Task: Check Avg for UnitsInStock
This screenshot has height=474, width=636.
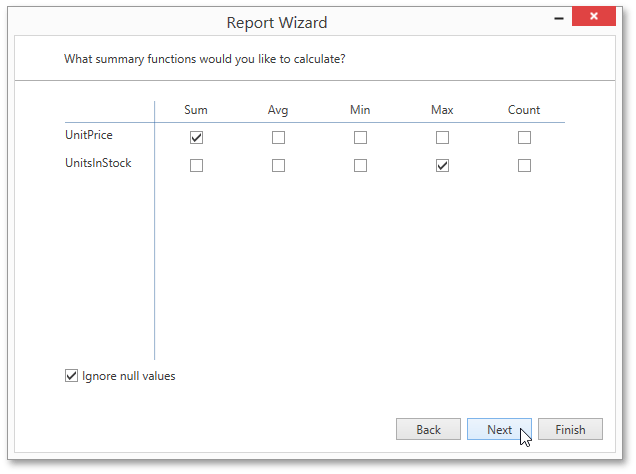Action: point(278,165)
